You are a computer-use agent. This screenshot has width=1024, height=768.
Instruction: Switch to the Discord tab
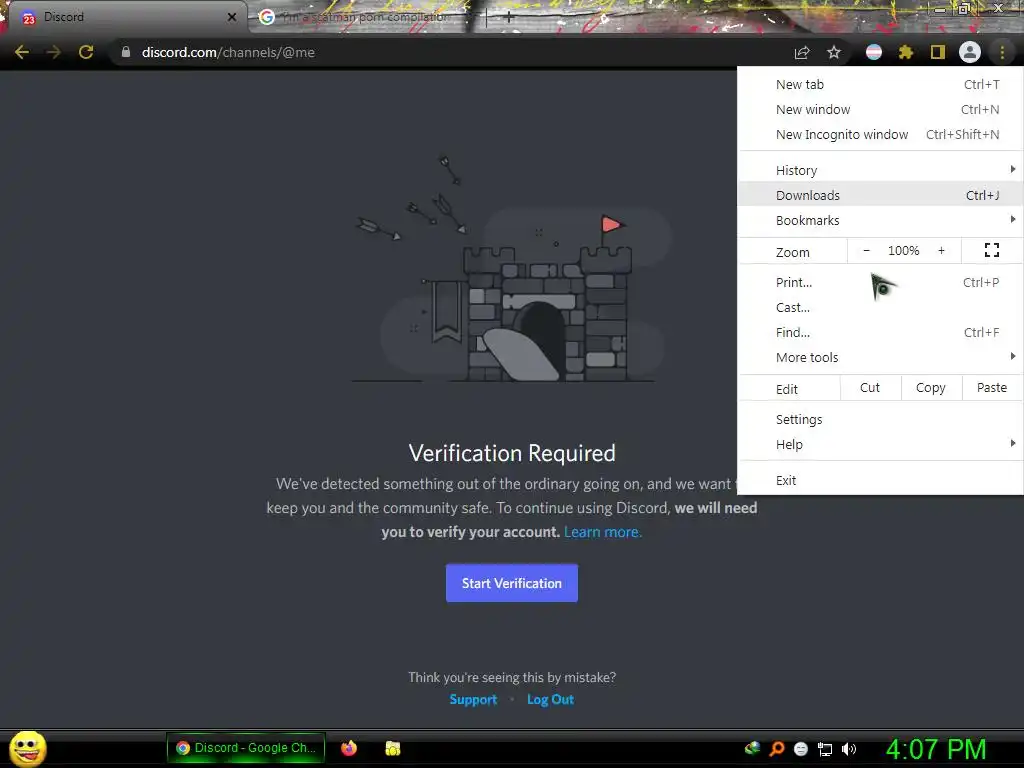click(x=124, y=17)
